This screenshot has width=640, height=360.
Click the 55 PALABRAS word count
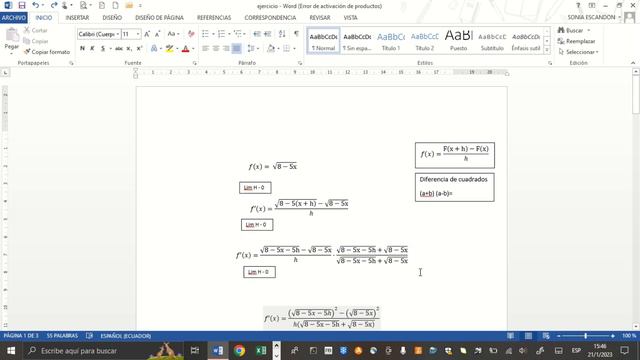coord(62,336)
